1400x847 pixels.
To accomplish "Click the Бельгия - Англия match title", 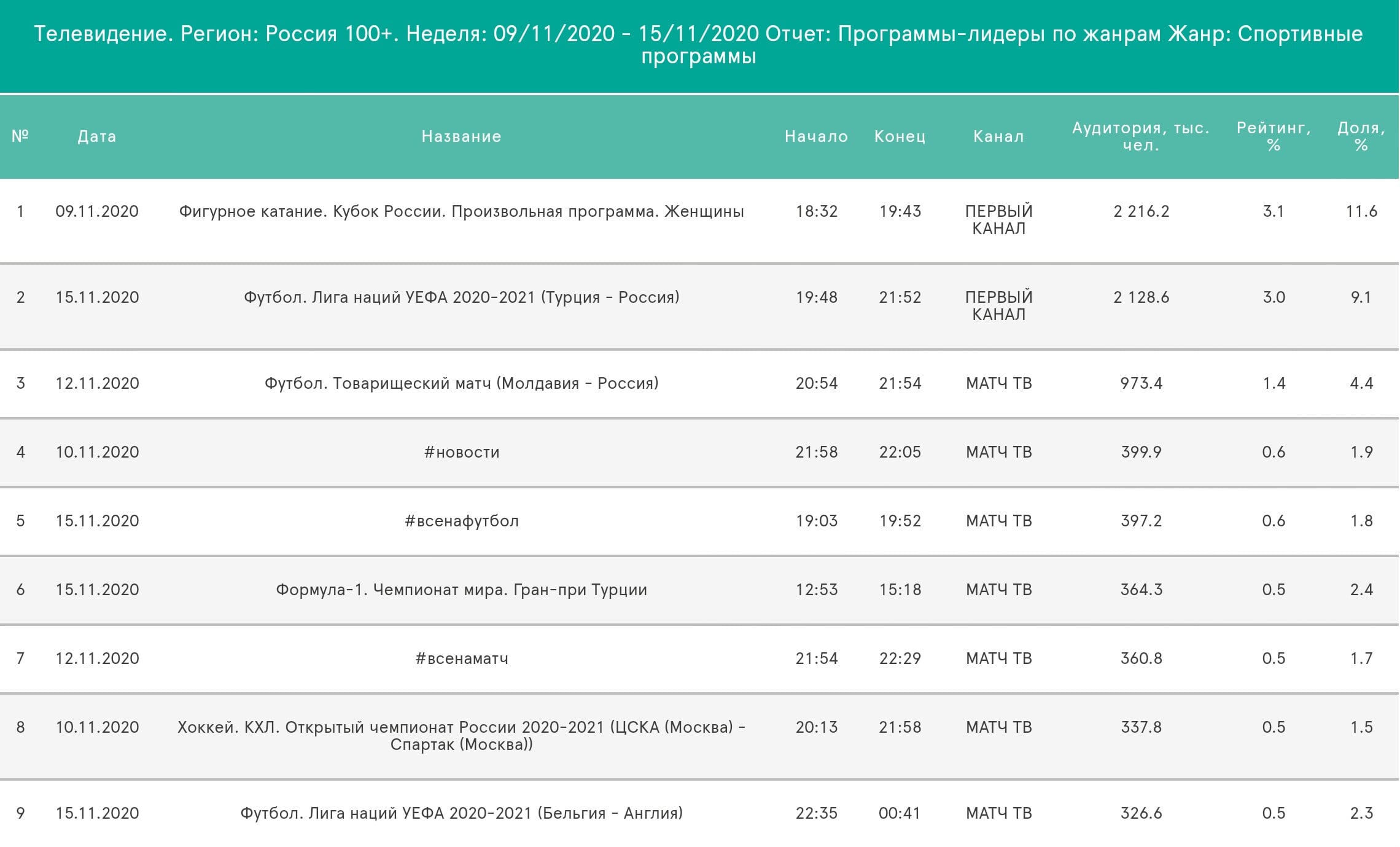I will (x=462, y=813).
